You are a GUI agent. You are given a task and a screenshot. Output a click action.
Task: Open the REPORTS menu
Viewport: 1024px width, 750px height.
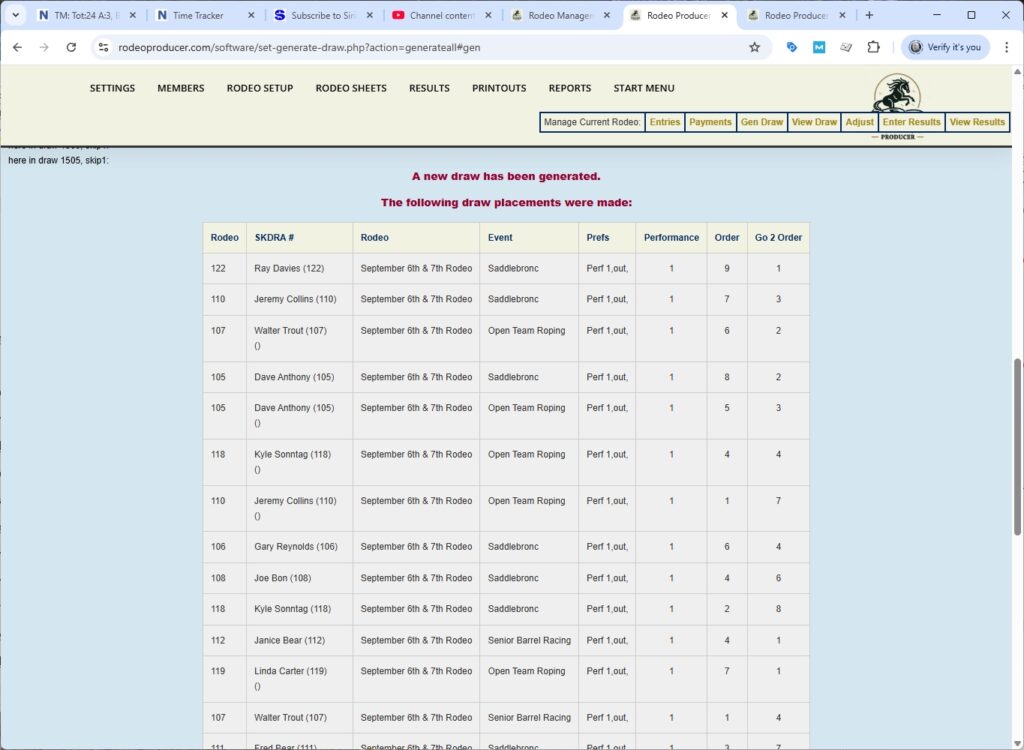(x=569, y=88)
